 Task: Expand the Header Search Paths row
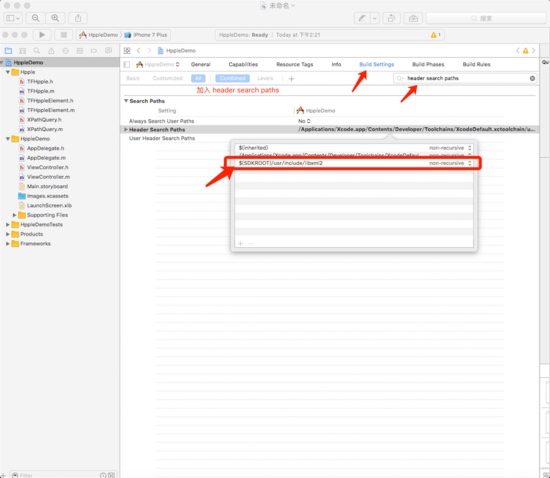click(x=126, y=129)
